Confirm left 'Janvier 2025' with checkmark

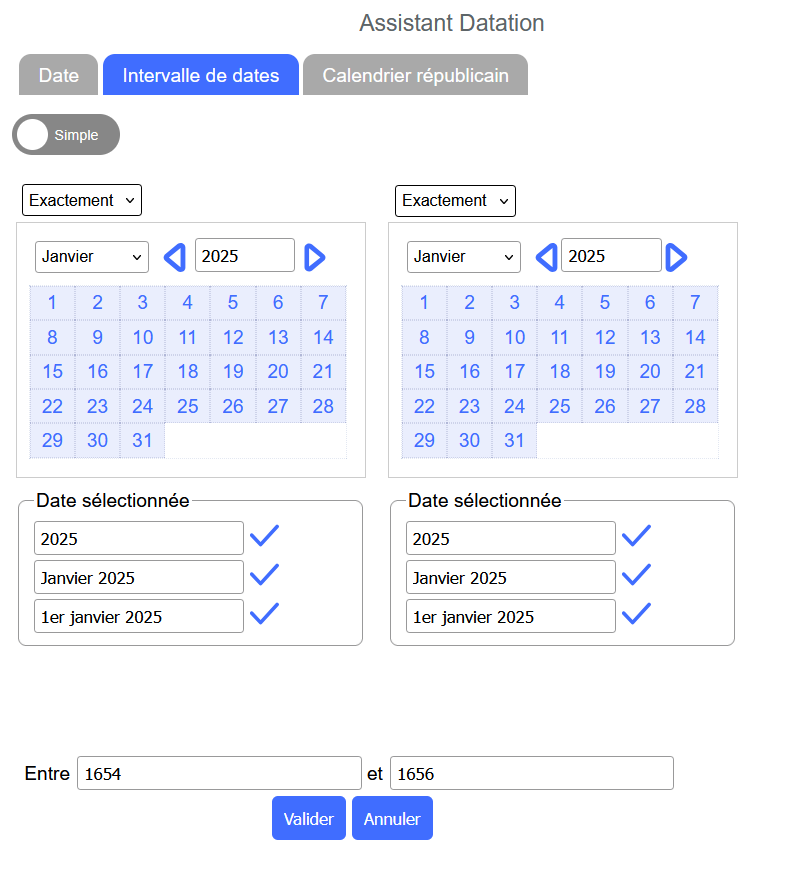click(264, 575)
